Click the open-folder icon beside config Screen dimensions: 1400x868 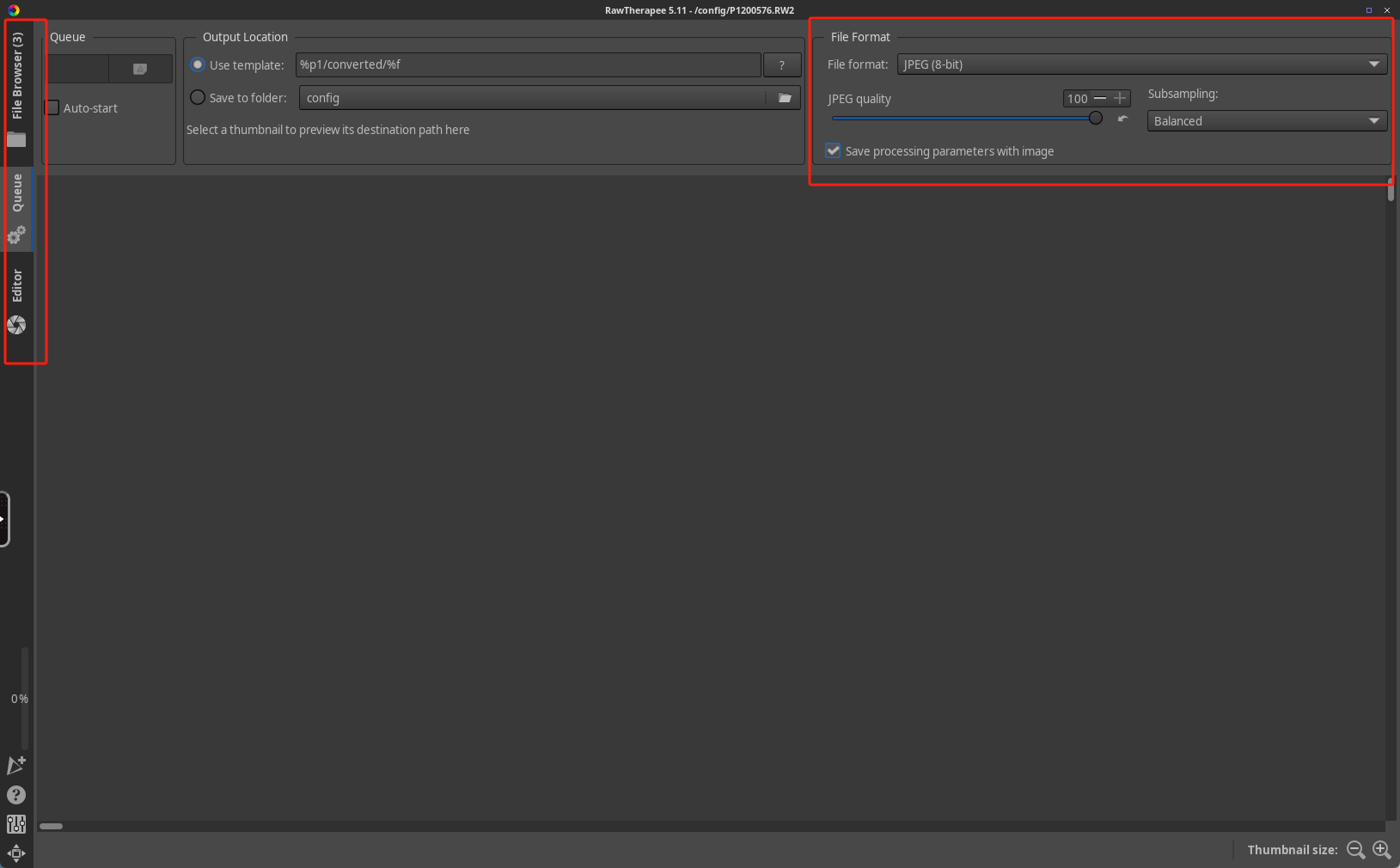point(785,98)
